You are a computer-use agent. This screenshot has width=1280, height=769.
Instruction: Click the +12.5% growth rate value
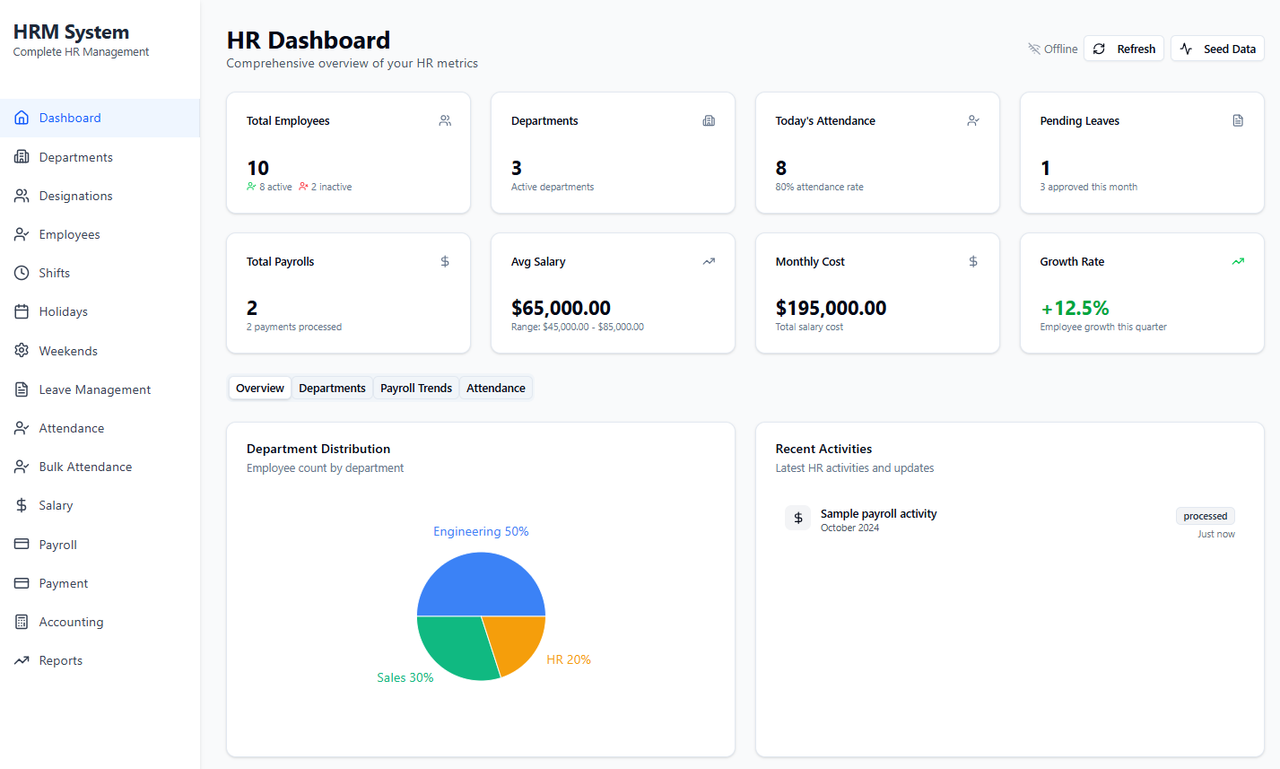pos(1075,308)
